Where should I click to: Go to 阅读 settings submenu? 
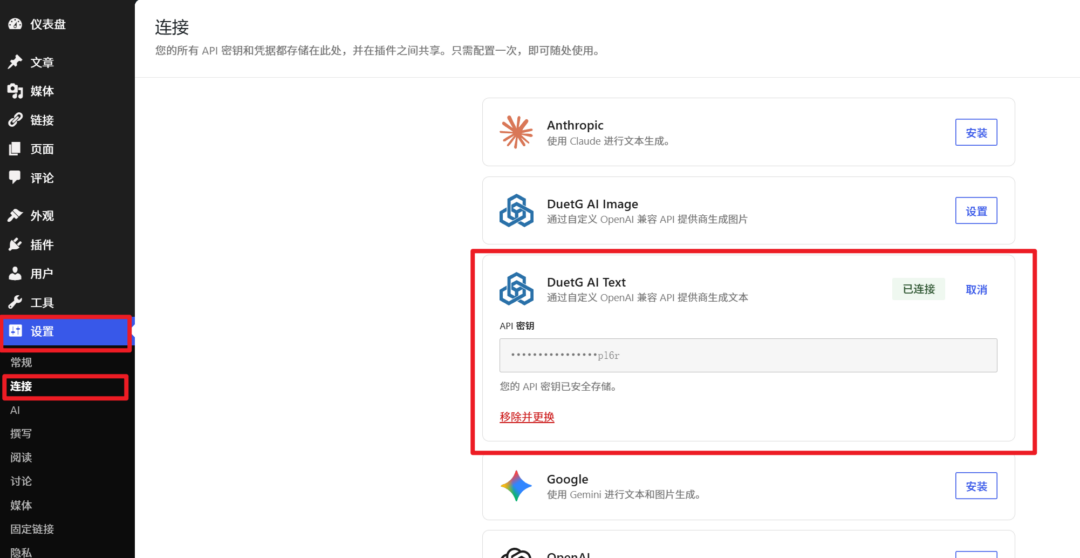point(21,457)
